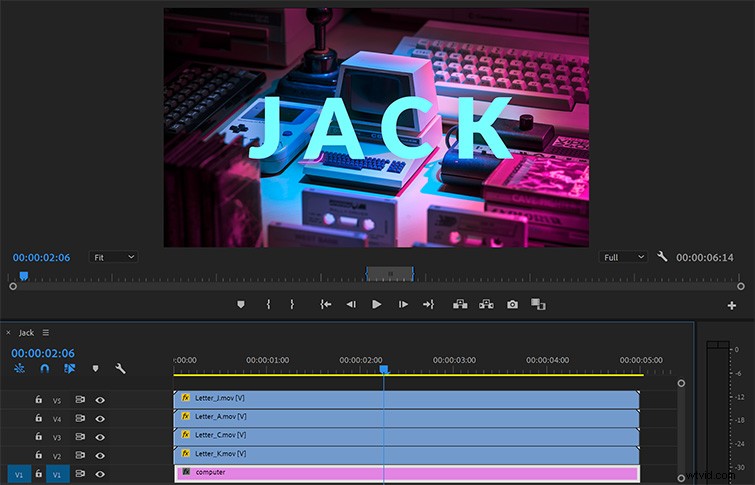
Task: Toggle timeline Snap magnet icon
Action: (44, 369)
